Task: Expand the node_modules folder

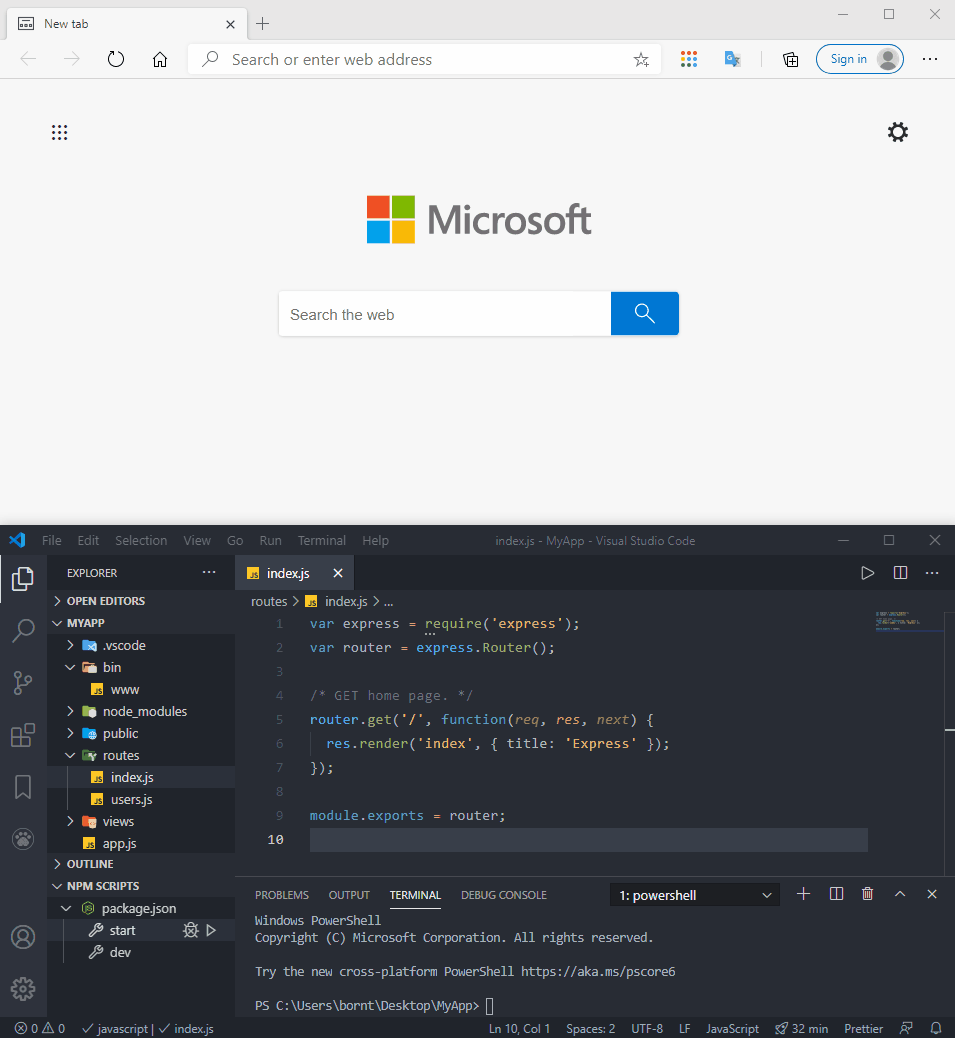Action: [x=144, y=711]
